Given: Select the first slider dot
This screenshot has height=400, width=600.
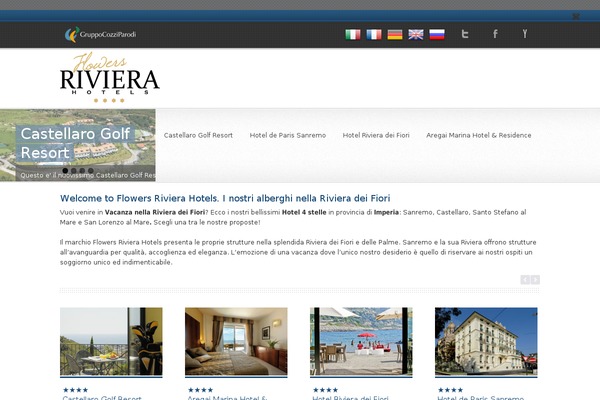Looking at the screenshot, I should pos(65,171).
